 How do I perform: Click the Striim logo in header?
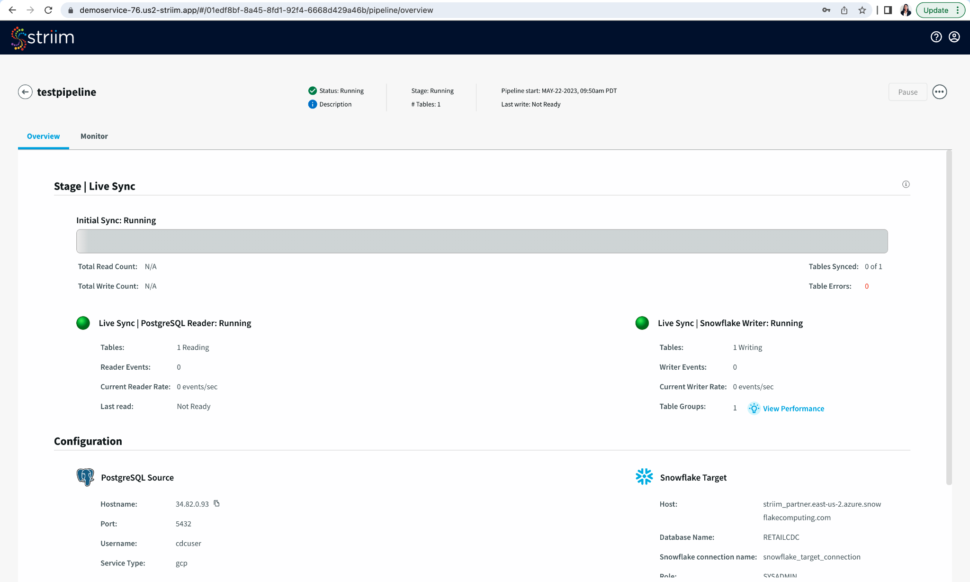point(42,38)
